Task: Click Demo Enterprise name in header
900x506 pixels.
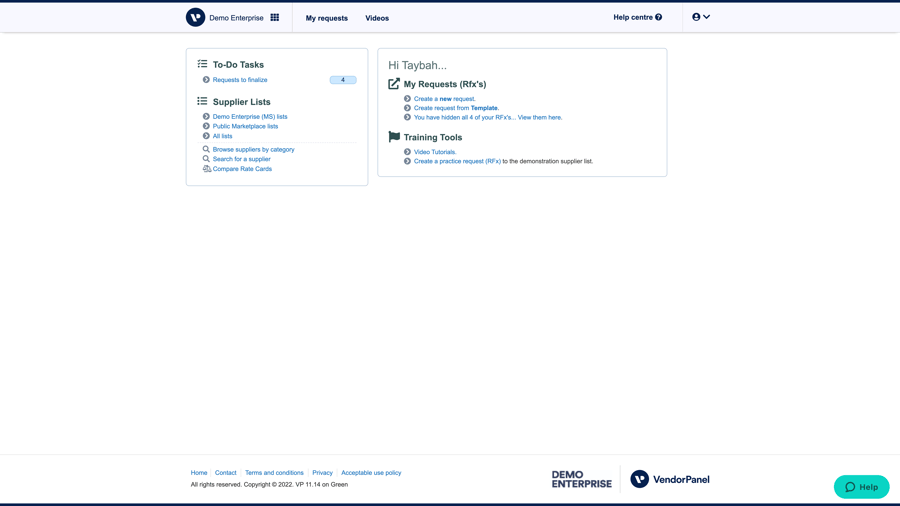Action: [236, 18]
